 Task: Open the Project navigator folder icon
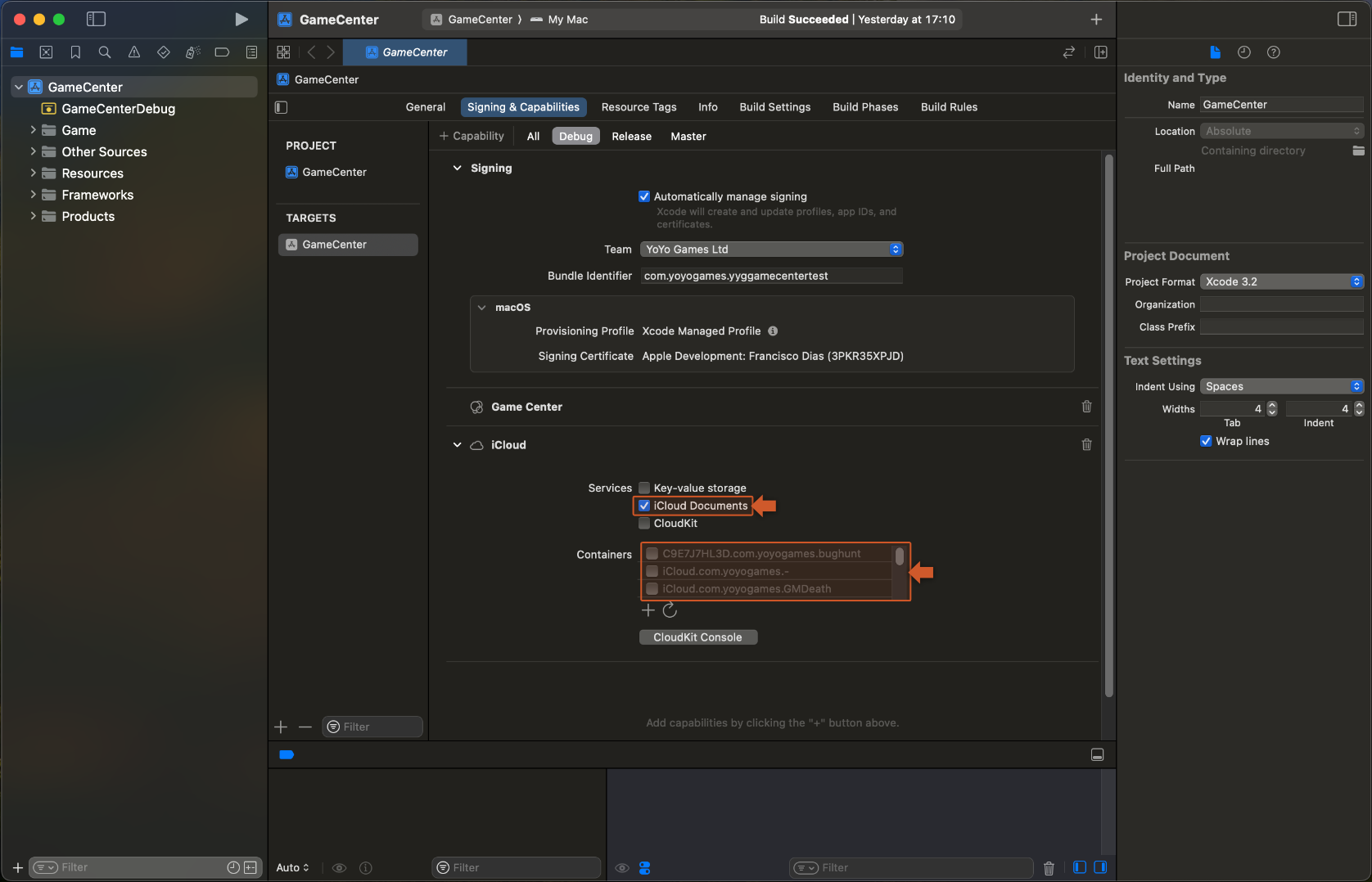[16, 52]
